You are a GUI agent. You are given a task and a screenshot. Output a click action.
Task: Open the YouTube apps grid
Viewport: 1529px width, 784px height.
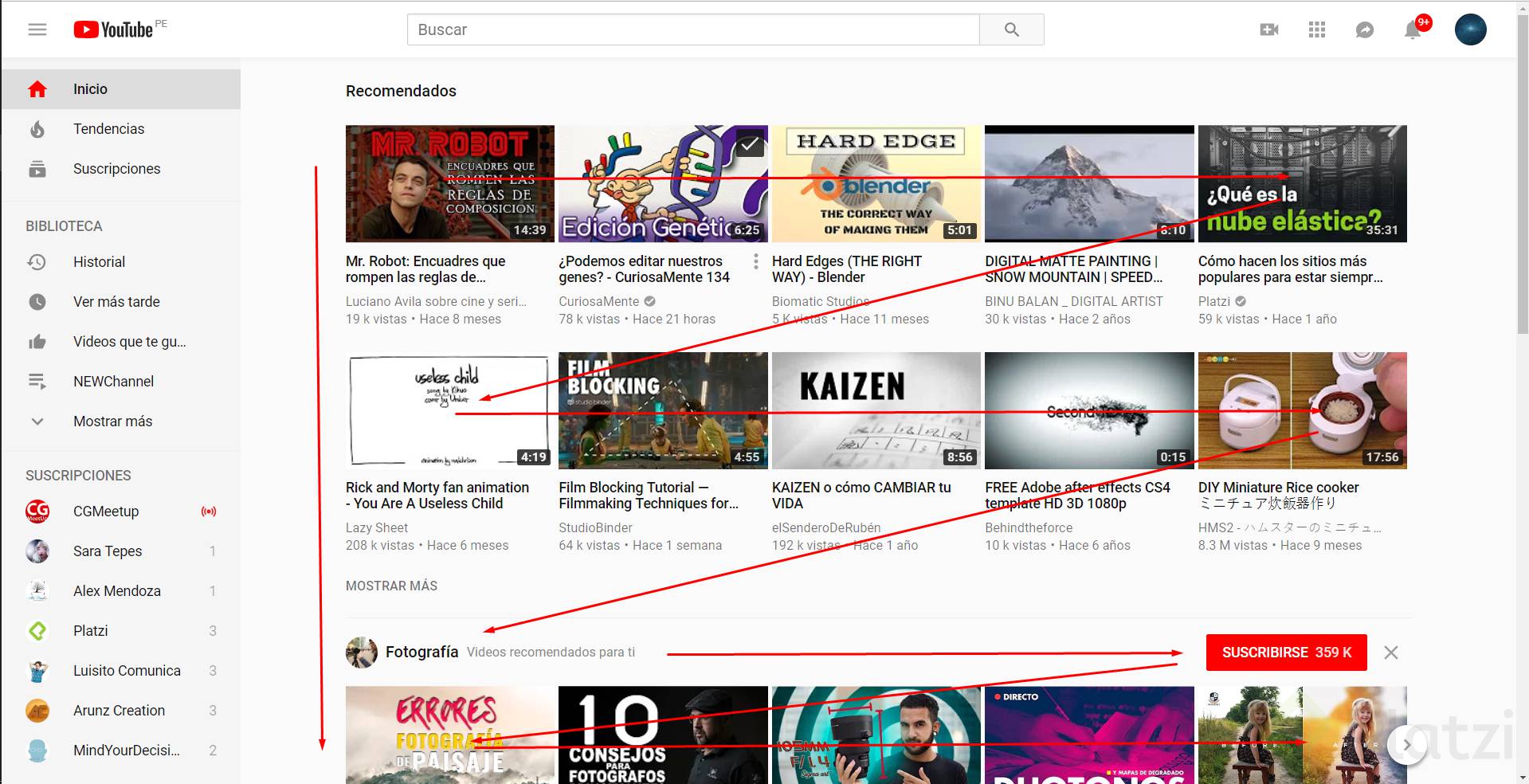click(x=1317, y=29)
